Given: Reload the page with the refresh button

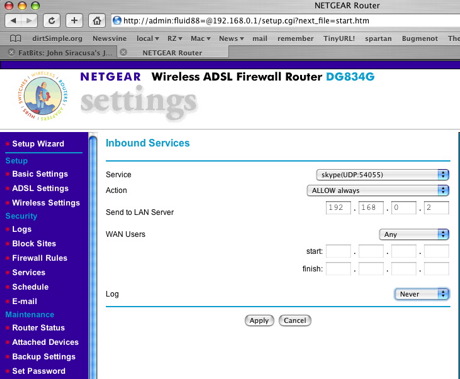Looking at the screenshot, I should click(52, 21).
